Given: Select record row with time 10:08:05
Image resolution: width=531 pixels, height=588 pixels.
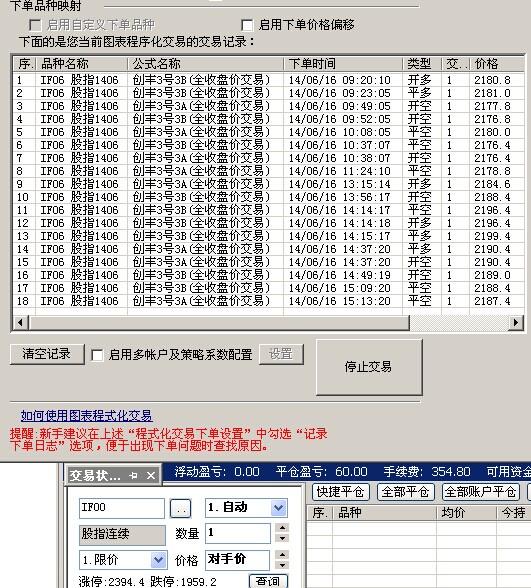Looking at the screenshot, I should click(268, 132).
